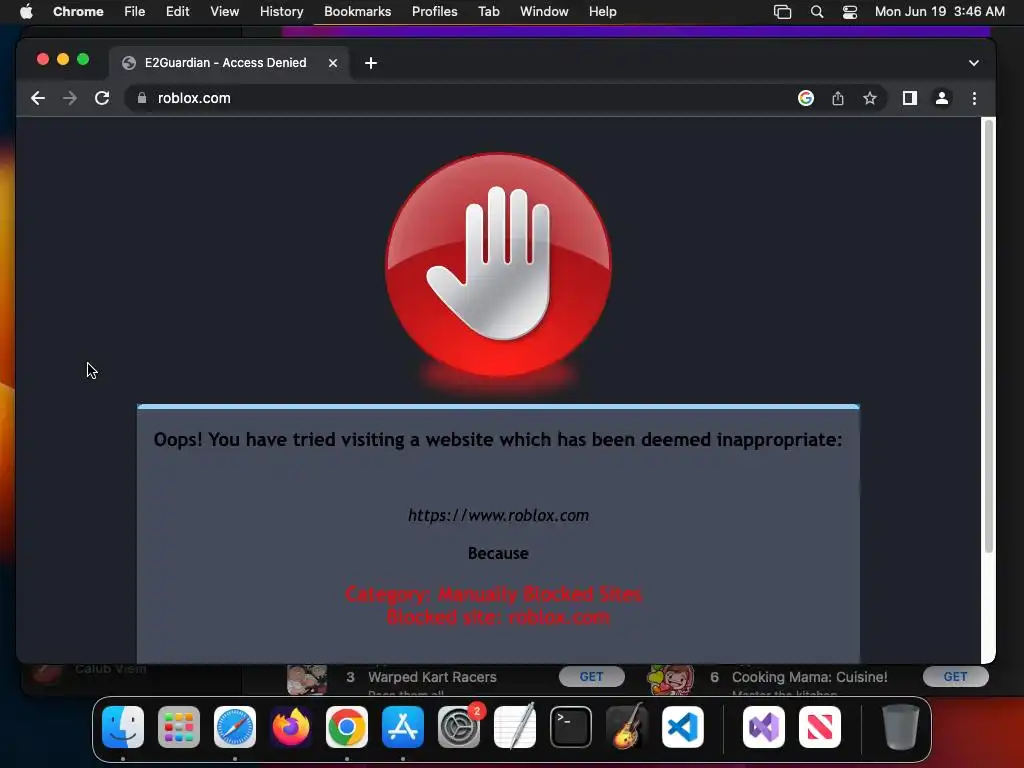Image resolution: width=1024 pixels, height=768 pixels.
Task: Click GET for Cooking Mama: Cuisine! in App Store
Action: 955,677
